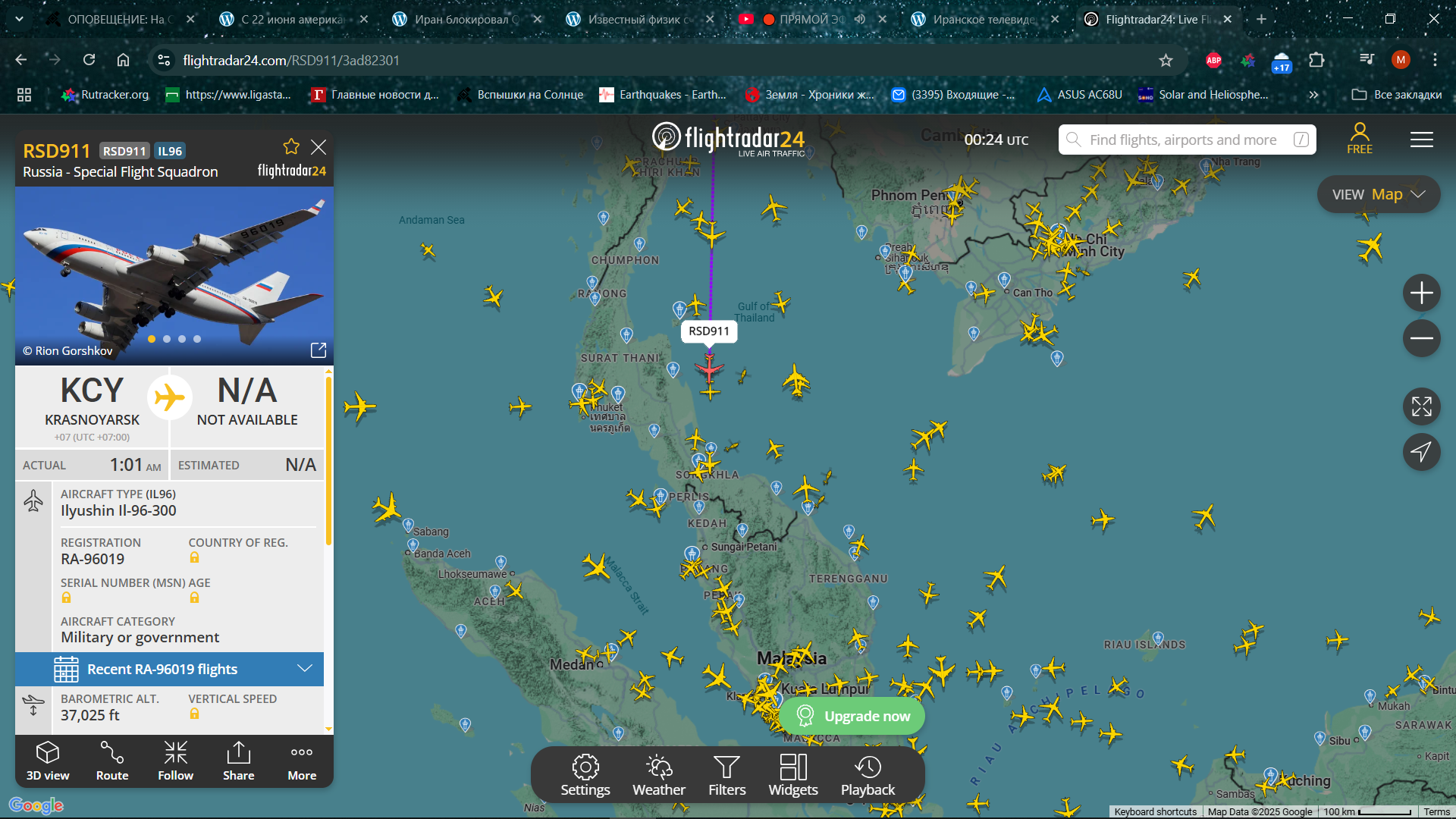Click the Flightradar24 logo

click(728, 139)
